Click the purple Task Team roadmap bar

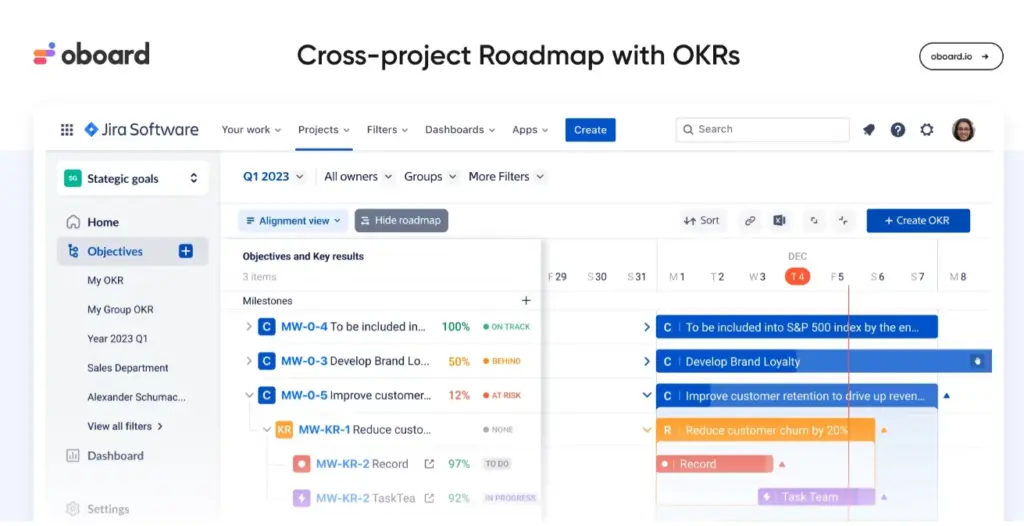click(816, 497)
